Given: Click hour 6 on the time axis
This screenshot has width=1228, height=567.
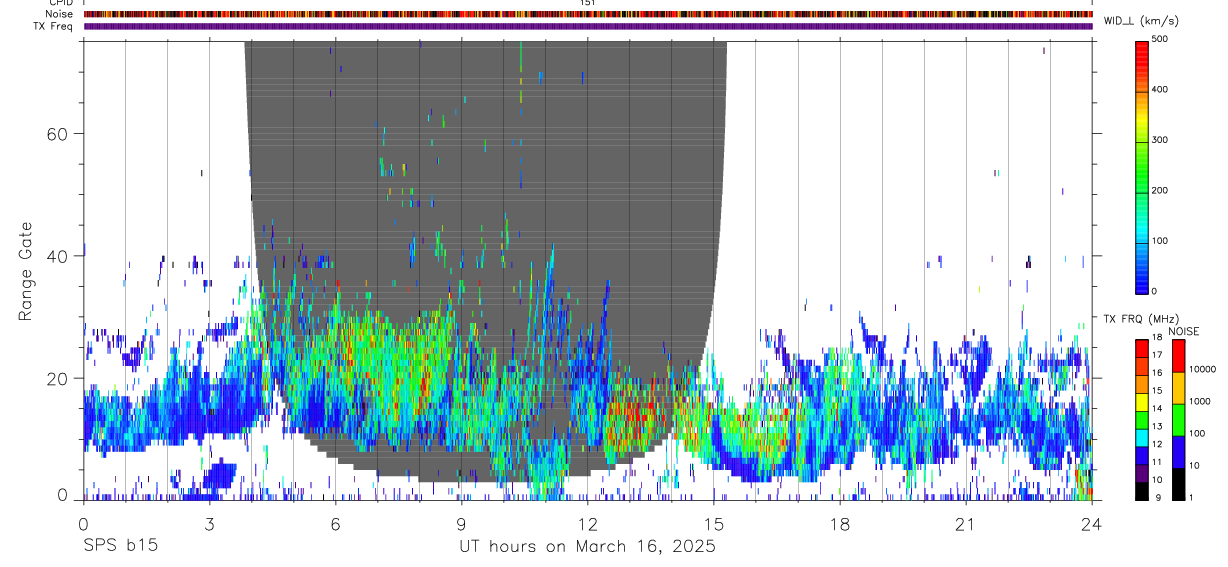Looking at the screenshot, I should [335, 524].
